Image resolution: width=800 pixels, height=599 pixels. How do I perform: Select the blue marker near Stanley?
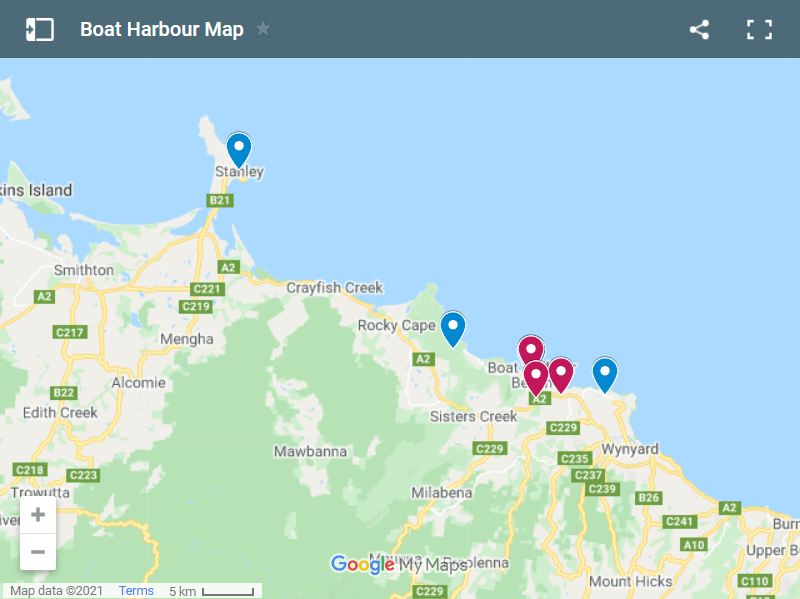(238, 148)
